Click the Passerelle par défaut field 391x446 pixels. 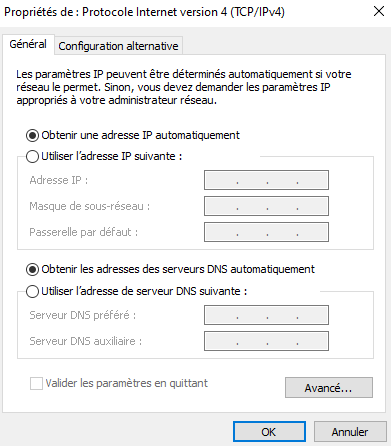click(266, 232)
